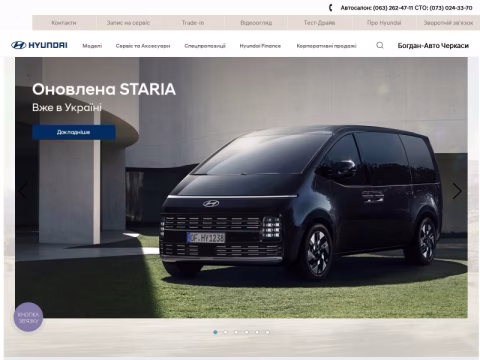Screen dimensions: 480x360
Task: Open the search magnifier icon
Action: (380, 45)
